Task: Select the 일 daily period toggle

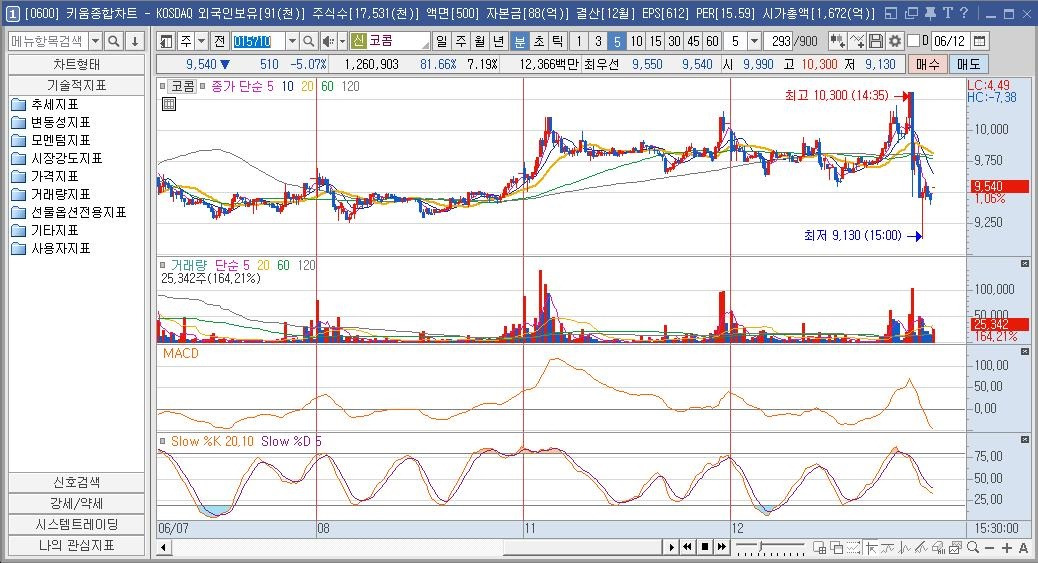Action: (x=442, y=41)
